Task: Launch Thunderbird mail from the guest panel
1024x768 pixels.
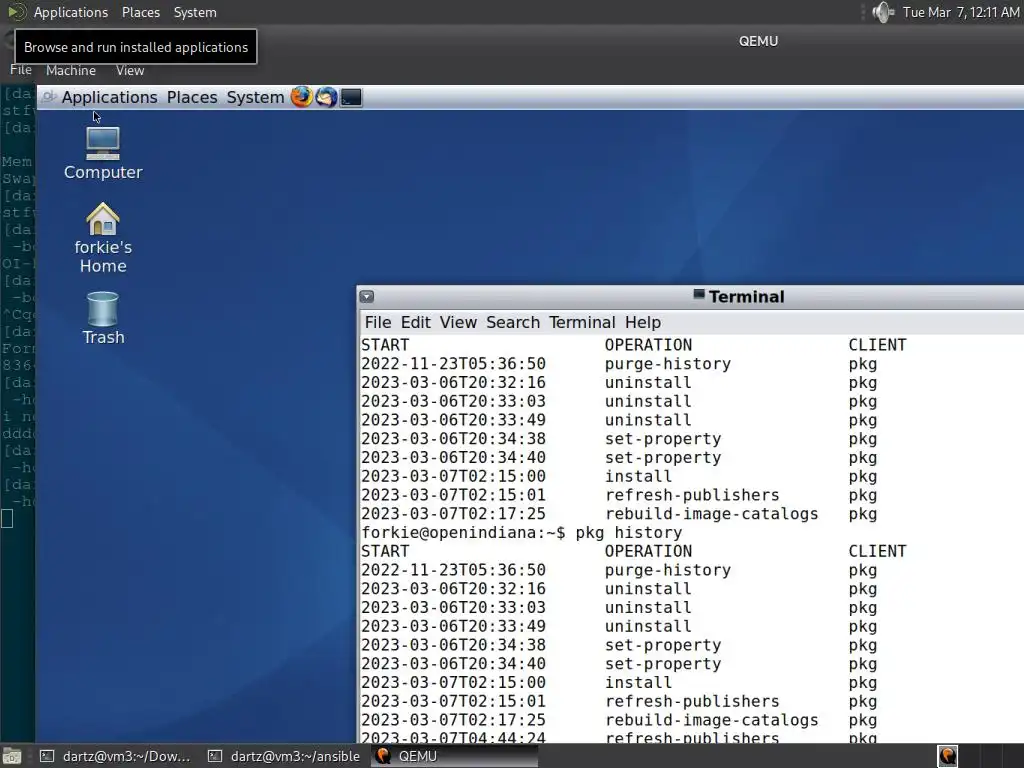Action: click(x=327, y=97)
